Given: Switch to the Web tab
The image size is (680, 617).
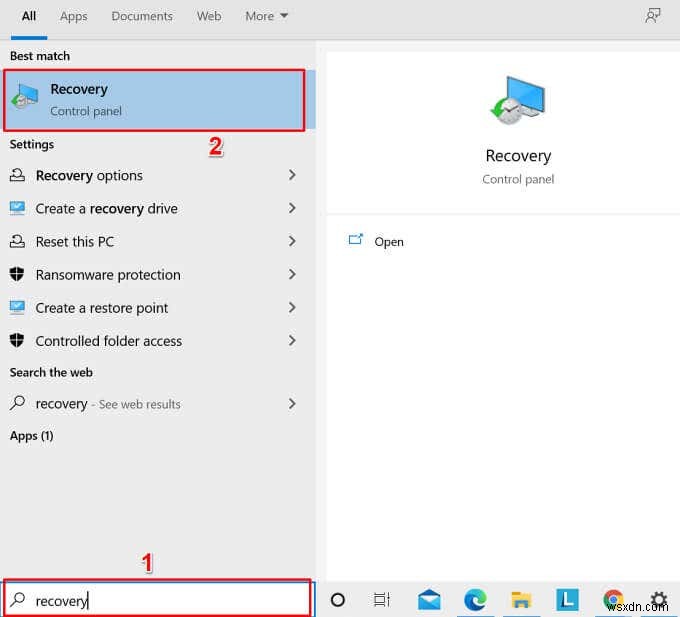Looking at the screenshot, I should click(209, 16).
